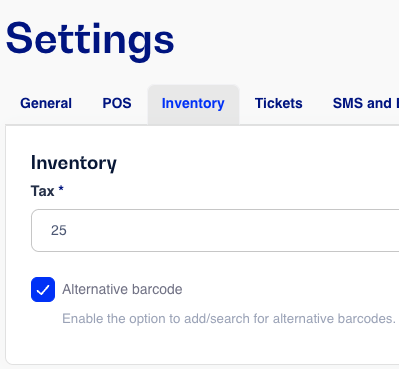This screenshot has width=399, height=369.
Task: Select the active Inventory tab
Action: (193, 104)
